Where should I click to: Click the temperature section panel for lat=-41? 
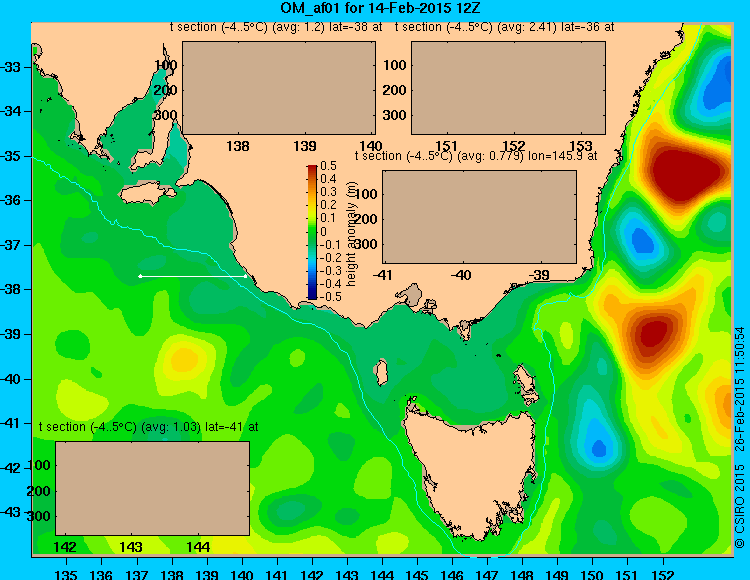(x=153, y=488)
